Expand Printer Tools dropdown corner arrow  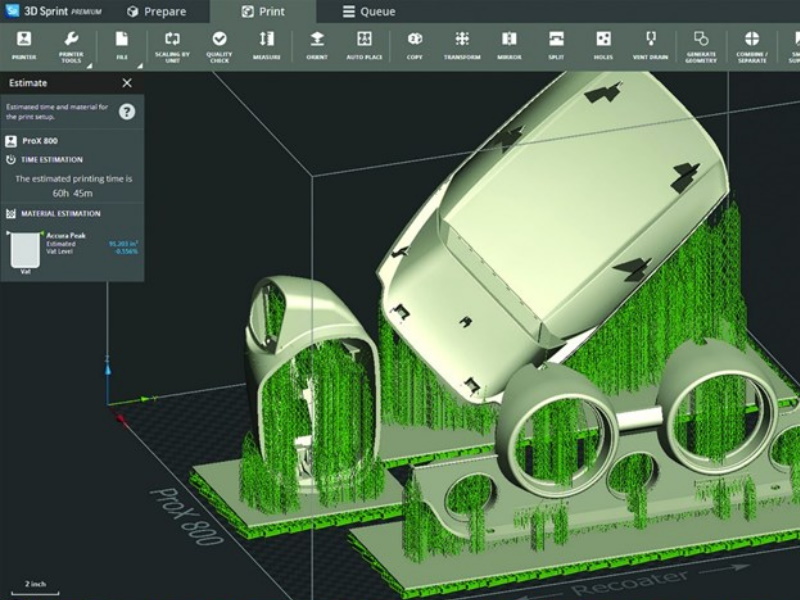click(x=89, y=66)
